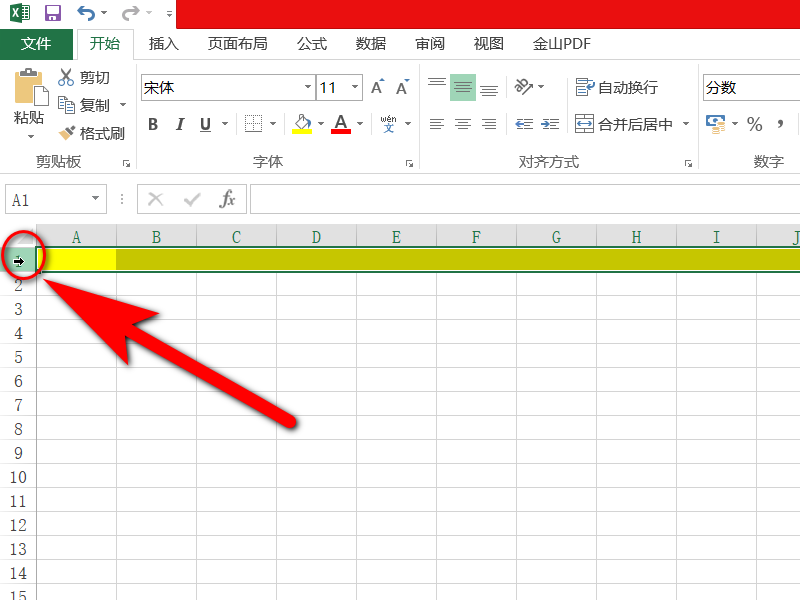Toggle Wrap Text (自动换行)

coord(616,87)
